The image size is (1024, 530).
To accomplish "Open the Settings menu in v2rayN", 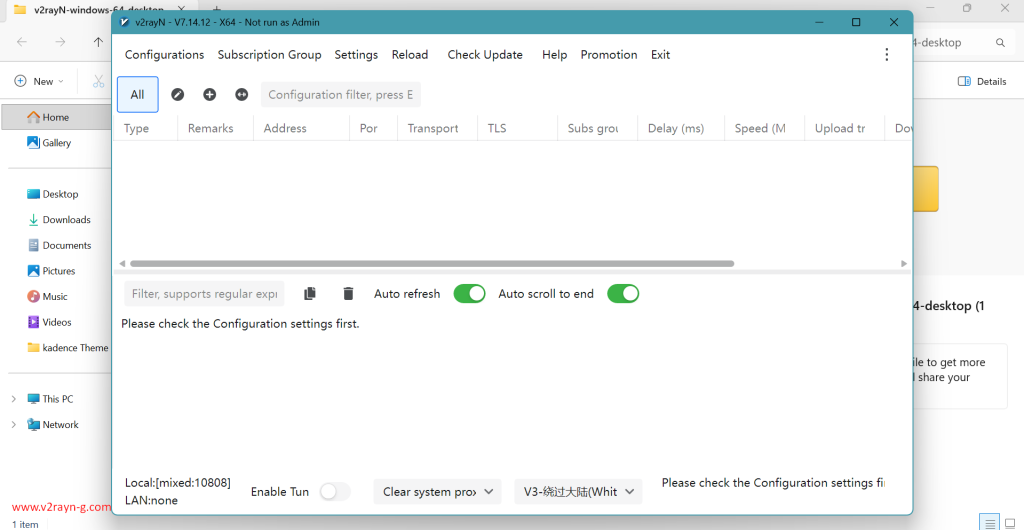I will point(357,55).
